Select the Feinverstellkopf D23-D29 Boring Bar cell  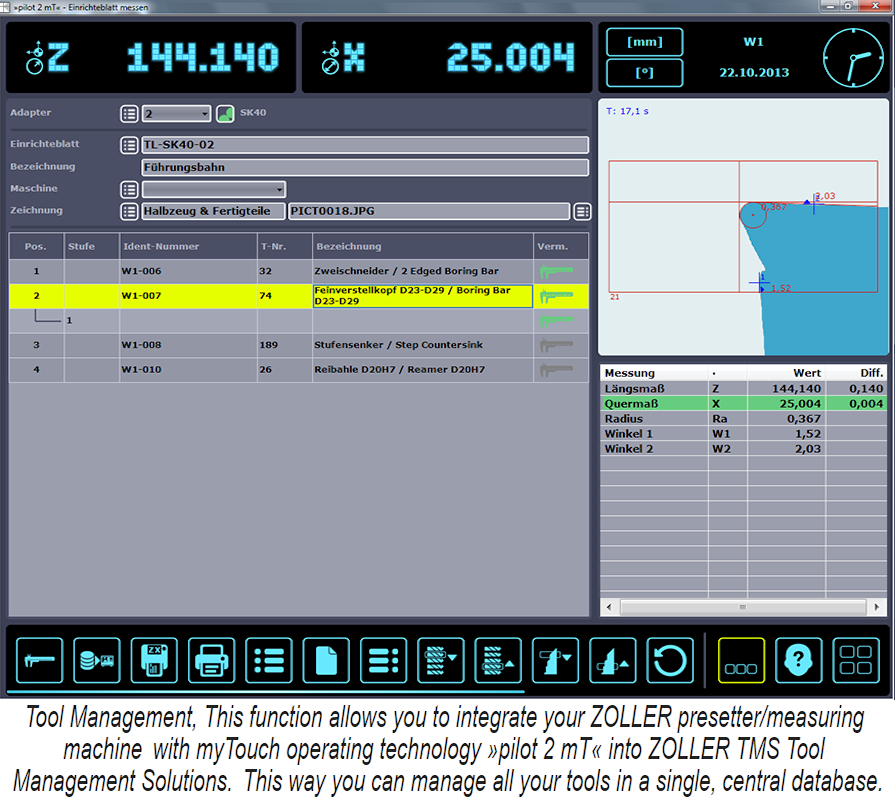pos(422,296)
